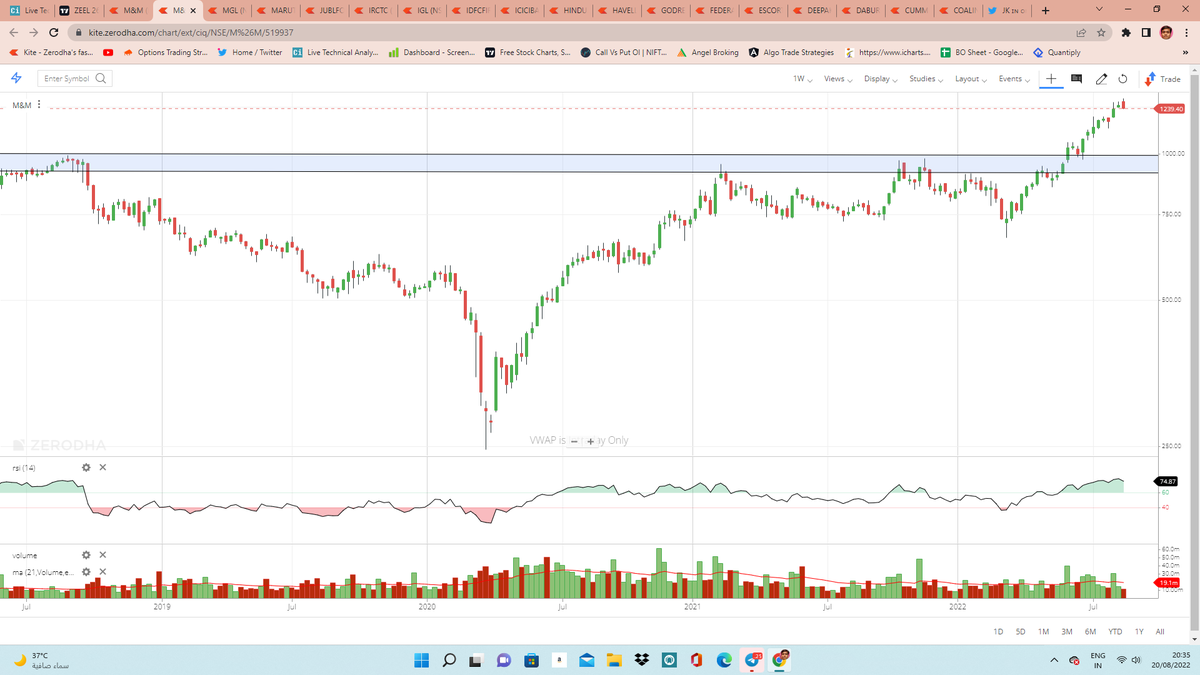1200x675 pixels.
Task: Select the 5D range
Action: (x=1021, y=632)
